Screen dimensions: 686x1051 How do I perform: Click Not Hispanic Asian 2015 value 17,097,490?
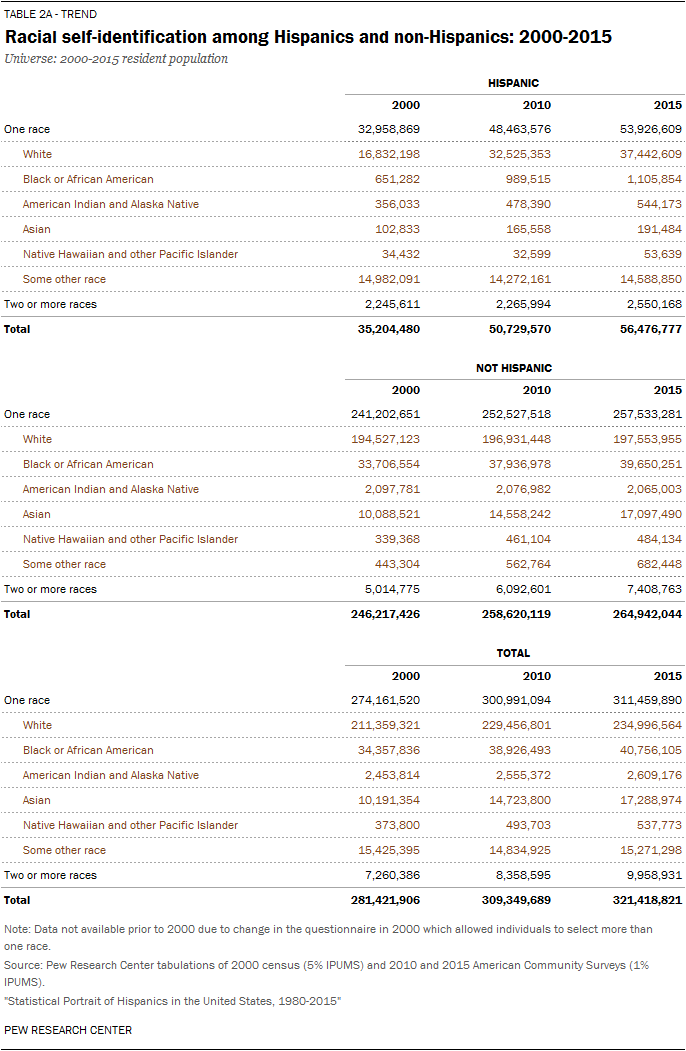646,514
